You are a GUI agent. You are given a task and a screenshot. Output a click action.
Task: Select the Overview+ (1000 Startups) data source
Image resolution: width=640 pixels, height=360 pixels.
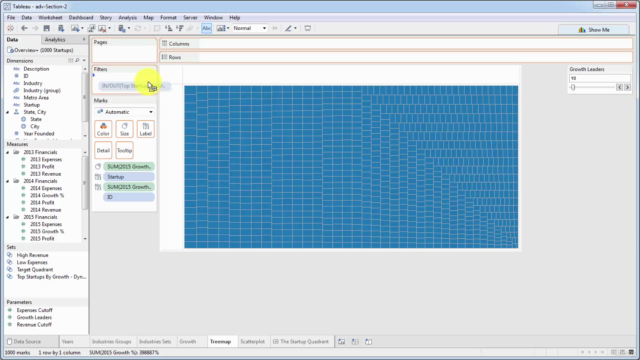pos(40,50)
